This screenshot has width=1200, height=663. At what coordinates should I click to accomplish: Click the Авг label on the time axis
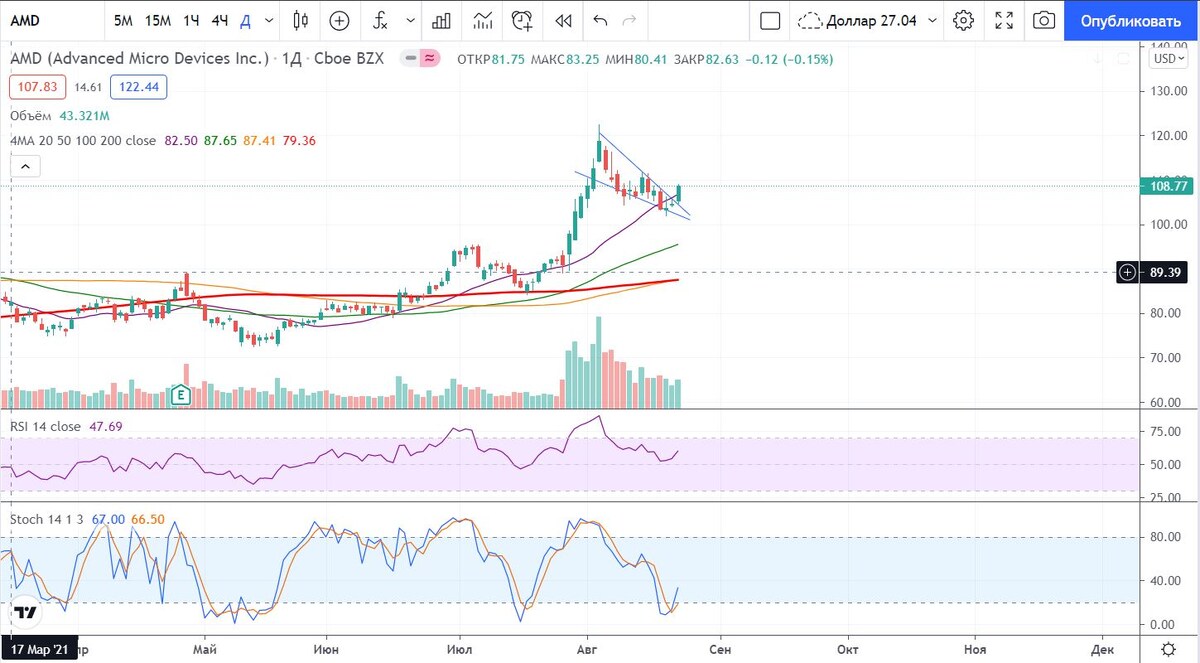(x=588, y=647)
